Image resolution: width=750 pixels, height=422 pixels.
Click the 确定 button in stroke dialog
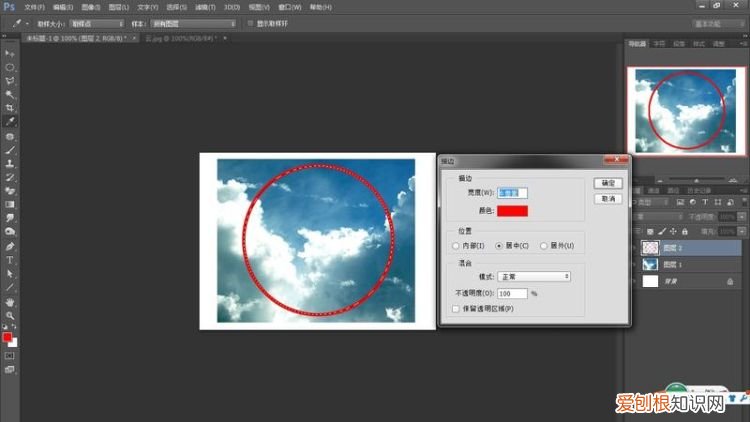[606, 183]
